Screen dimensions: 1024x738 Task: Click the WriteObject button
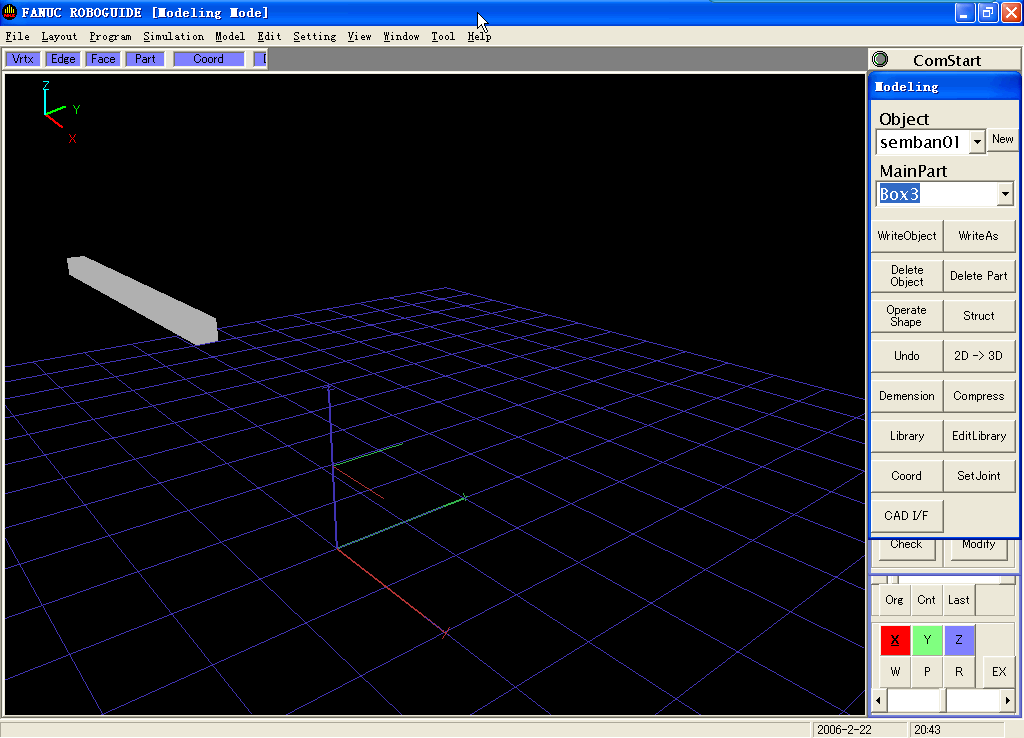[x=906, y=236]
